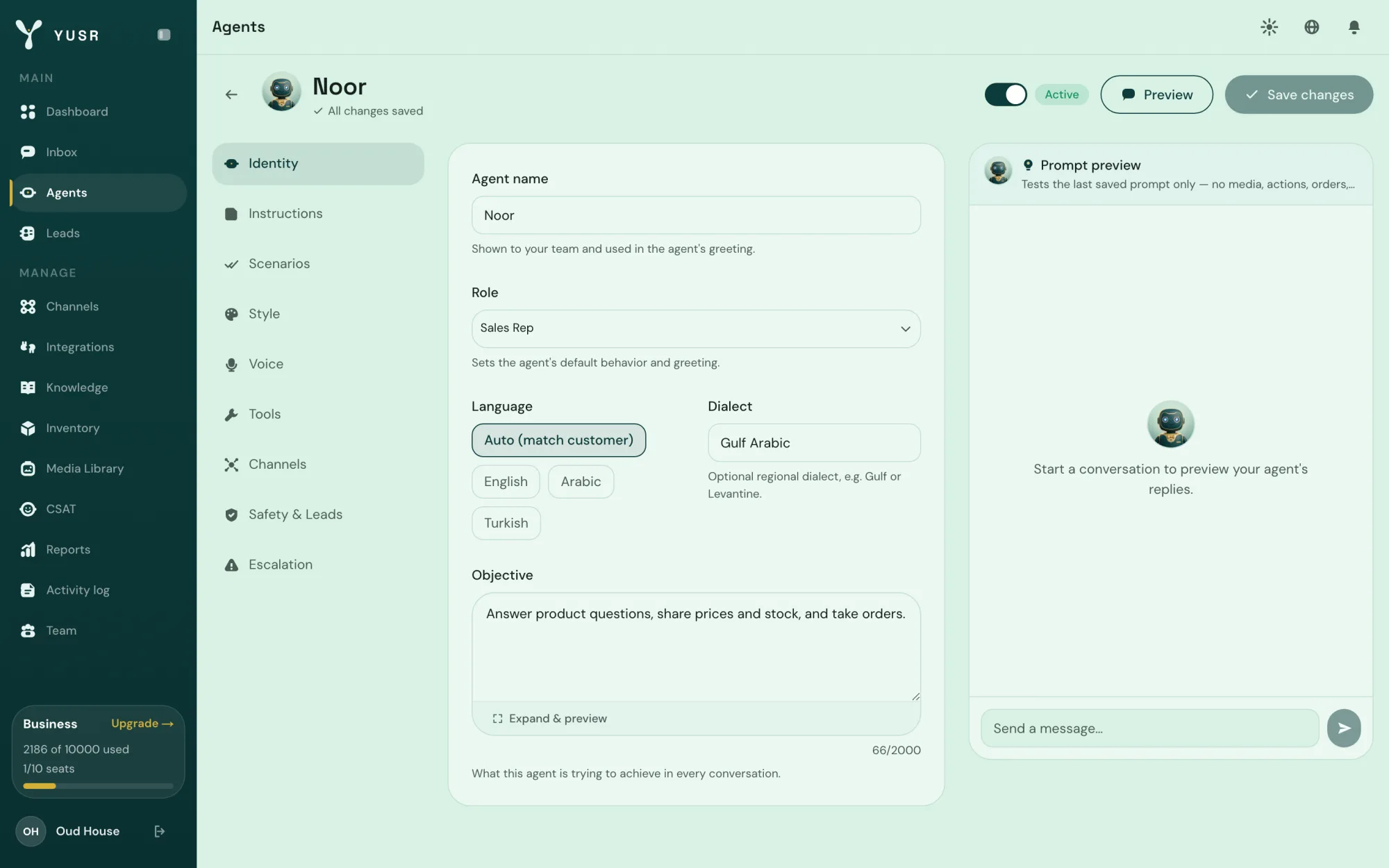Select Auto (match customer) language

(x=558, y=440)
